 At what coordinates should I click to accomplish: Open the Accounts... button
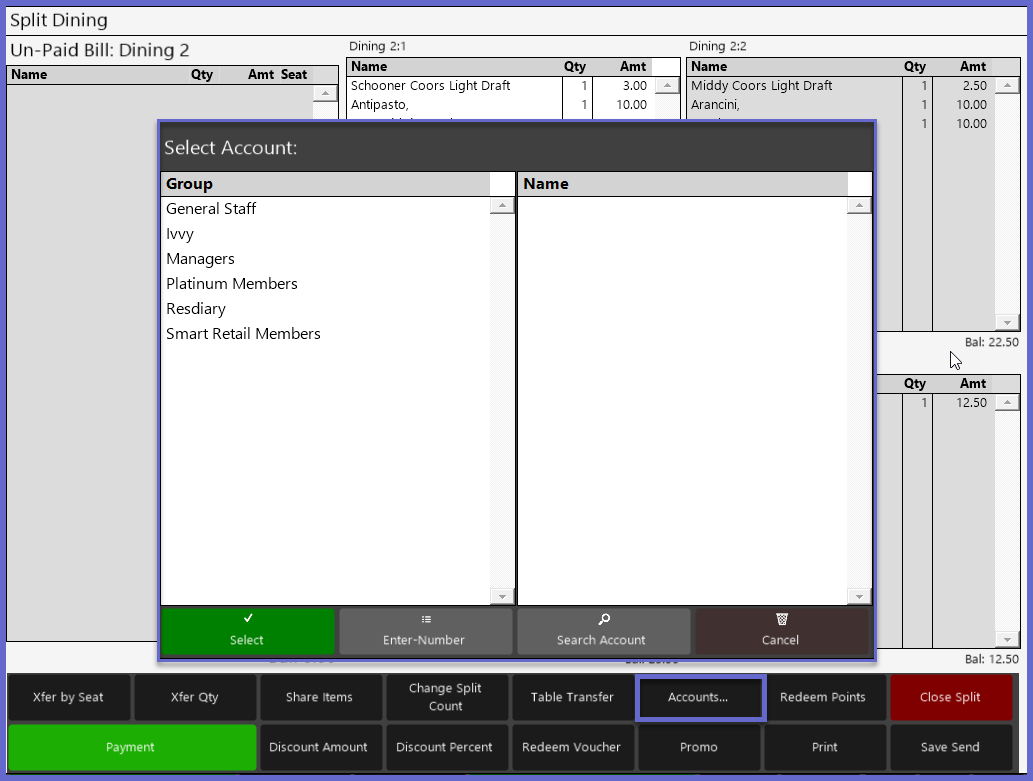(x=699, y=697)
